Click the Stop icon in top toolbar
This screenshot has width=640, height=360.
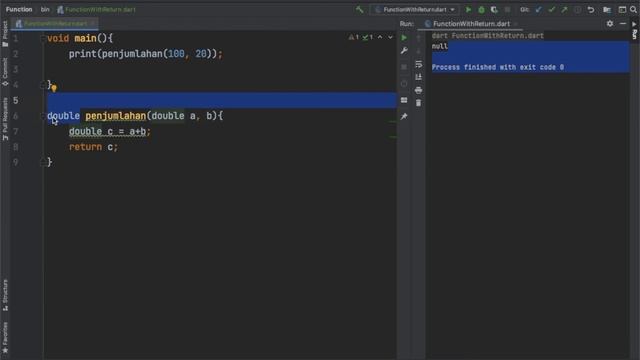click(507, 9)
